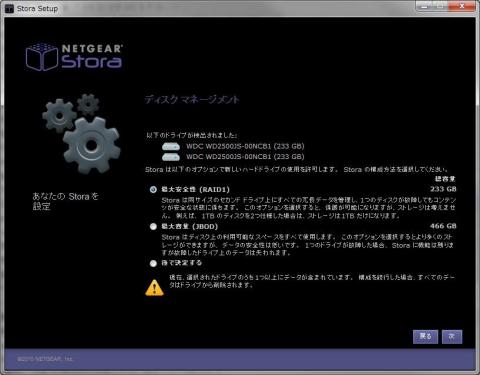Image resolution: width=480 pixels, height=375 pixels.
Task: Select the JBOD maximum capacity option
Action: [153, 227]
